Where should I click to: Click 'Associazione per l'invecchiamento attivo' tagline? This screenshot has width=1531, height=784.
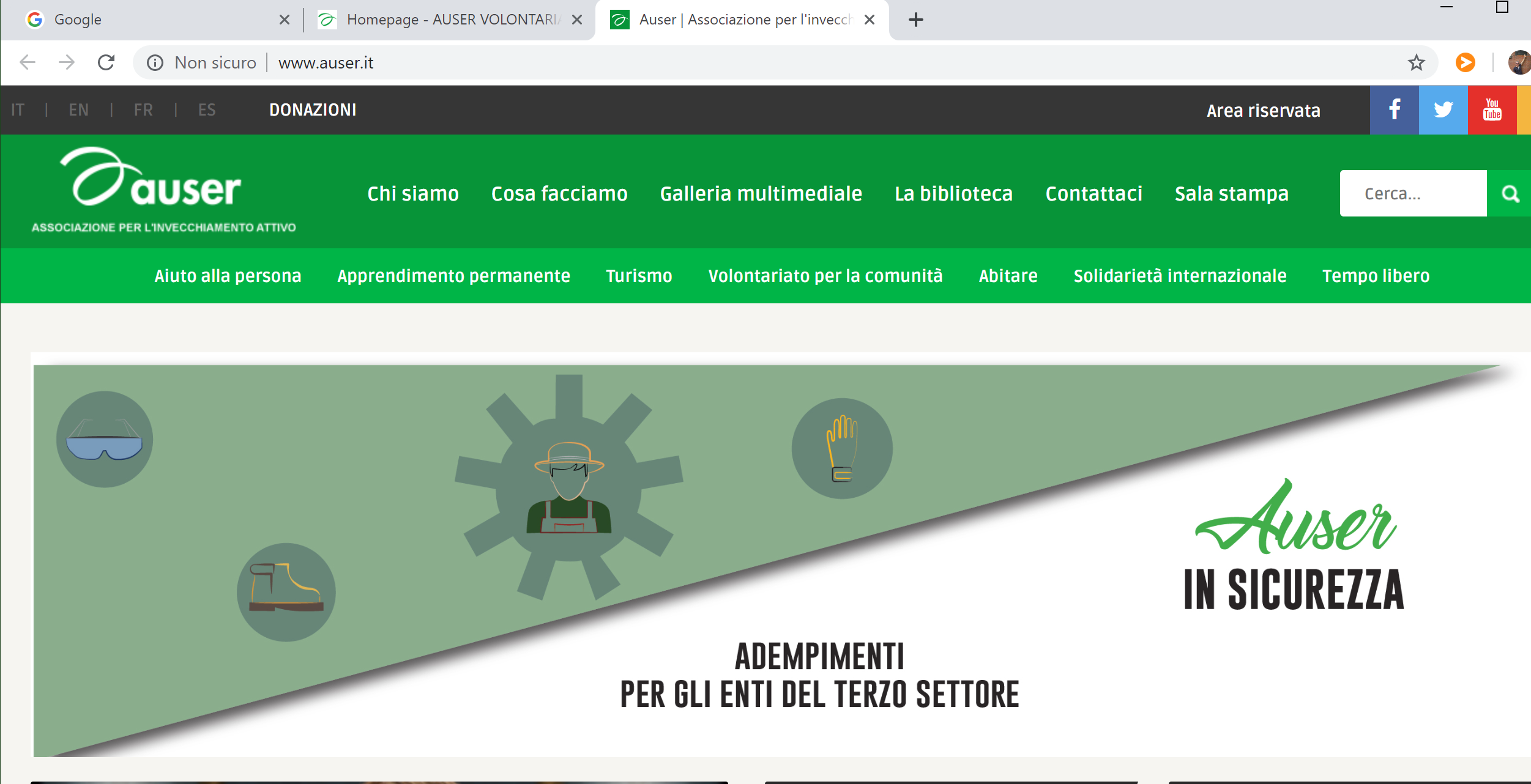[164, 227]
